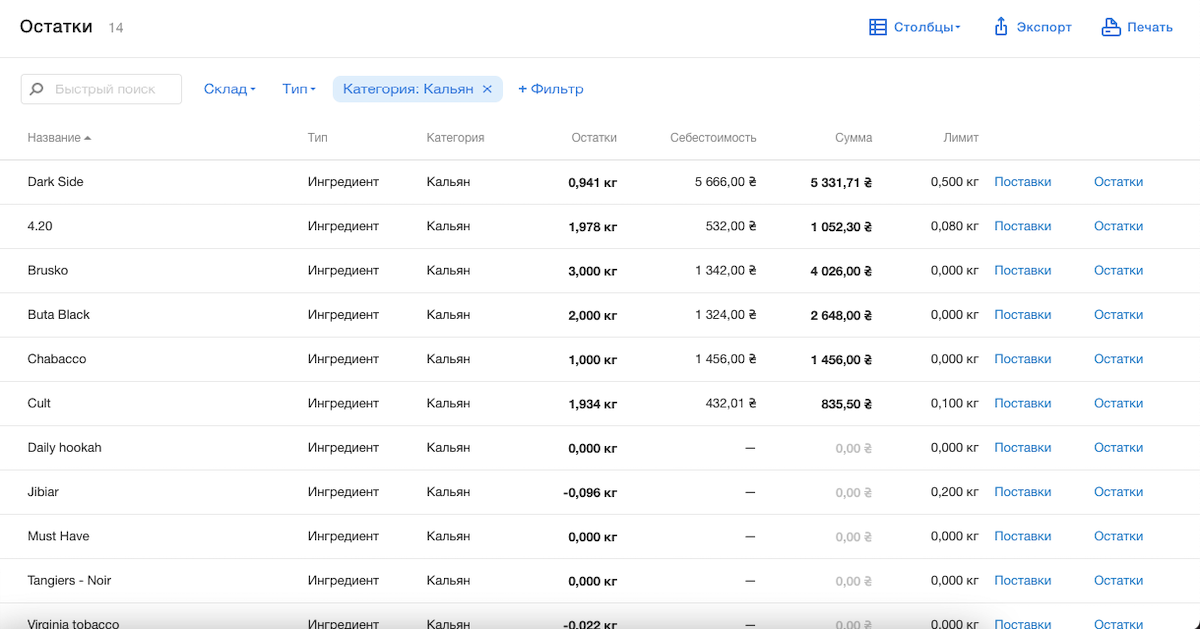Viewport: 1200px width, 629px height.
Task: Sort by the Название column header
Action: pyautogui.click(x=59, y=138)
